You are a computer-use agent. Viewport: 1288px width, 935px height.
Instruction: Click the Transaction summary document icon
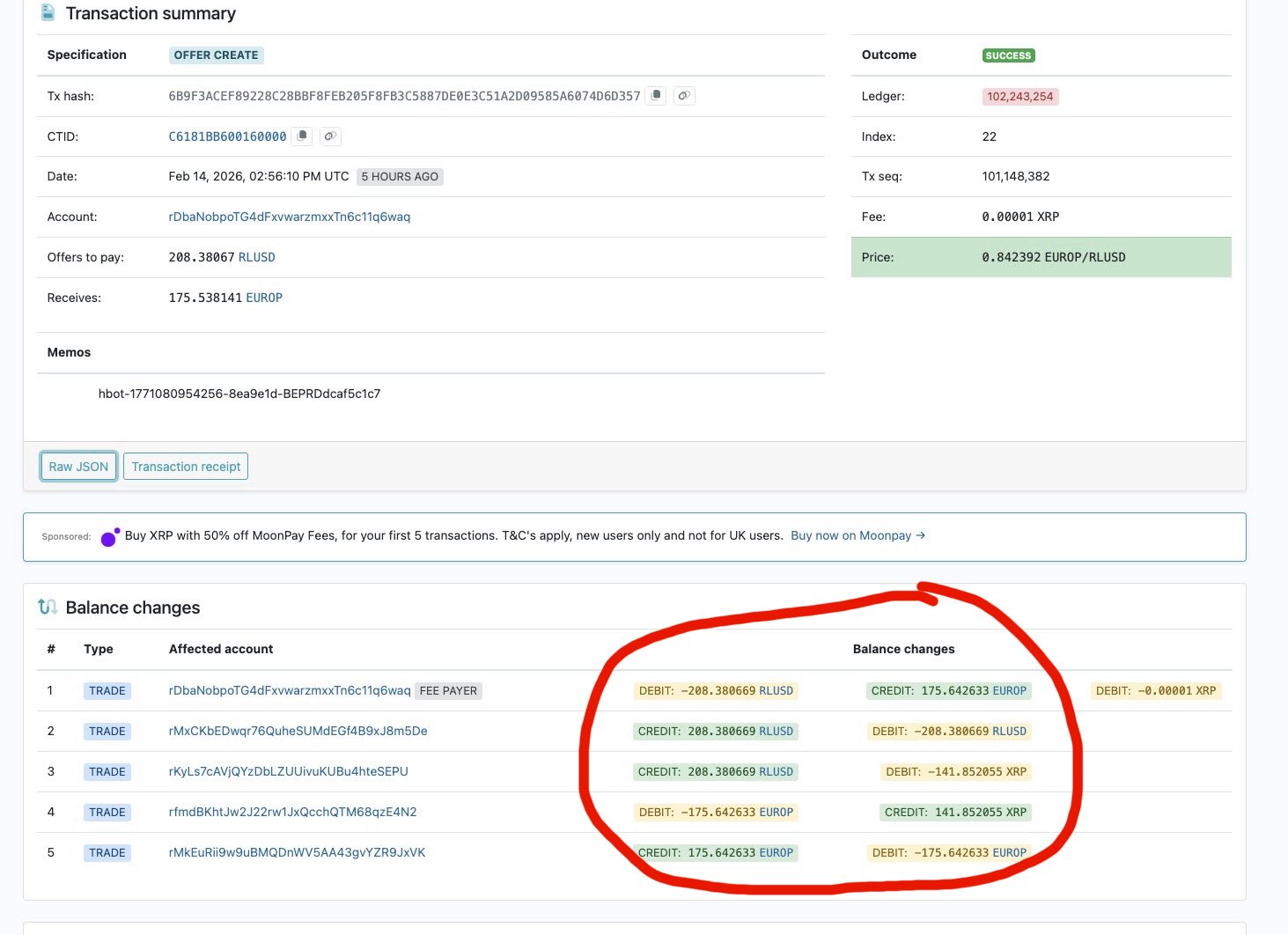[48, 13]
